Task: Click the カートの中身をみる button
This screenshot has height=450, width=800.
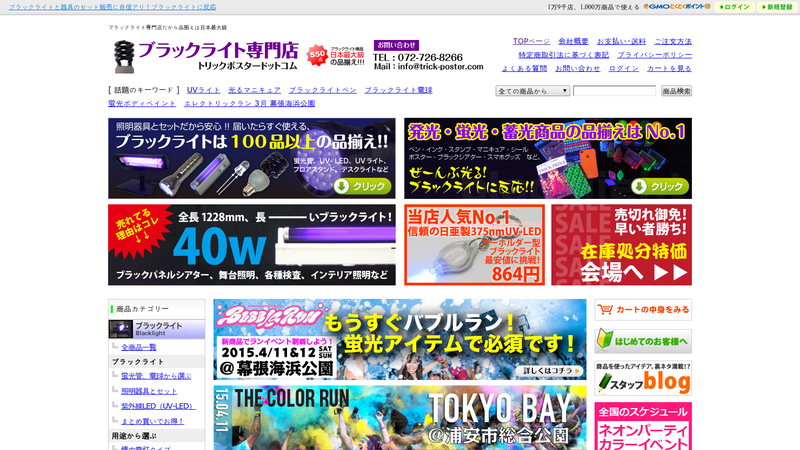Action: [x=643, y=310]
